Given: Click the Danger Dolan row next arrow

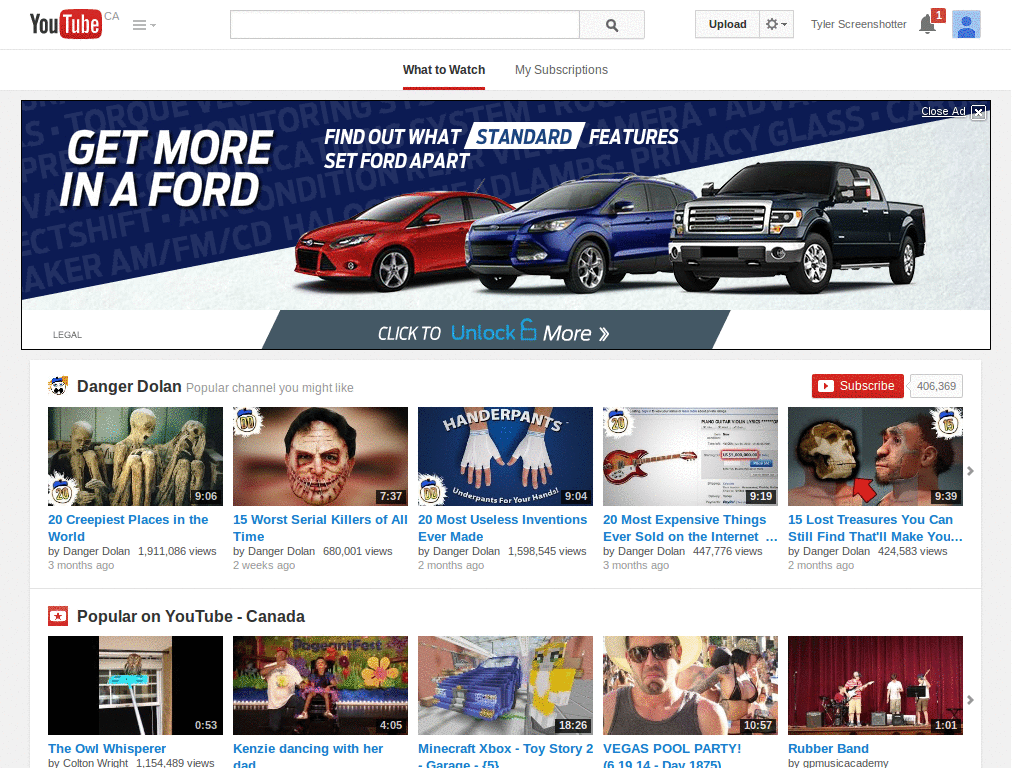Looking at the screenshot, I should (970, 471).
